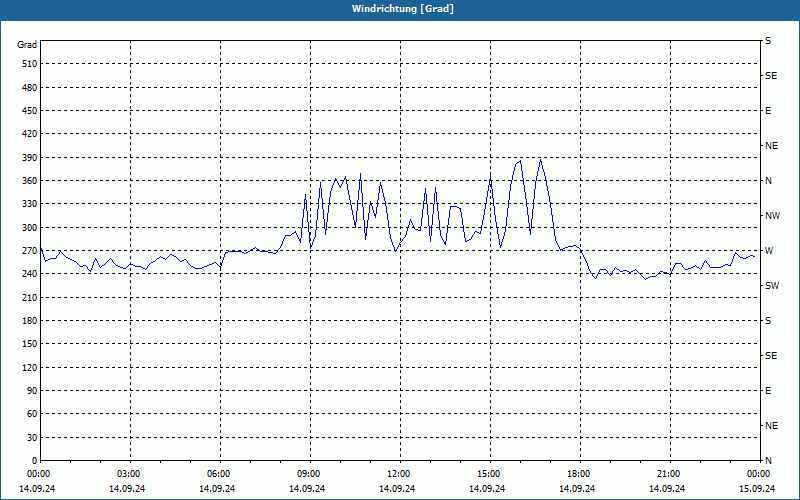This screenshot has height=500, width=800.
Task: Click the y-axis value "510"
Action: coord(30,64)
